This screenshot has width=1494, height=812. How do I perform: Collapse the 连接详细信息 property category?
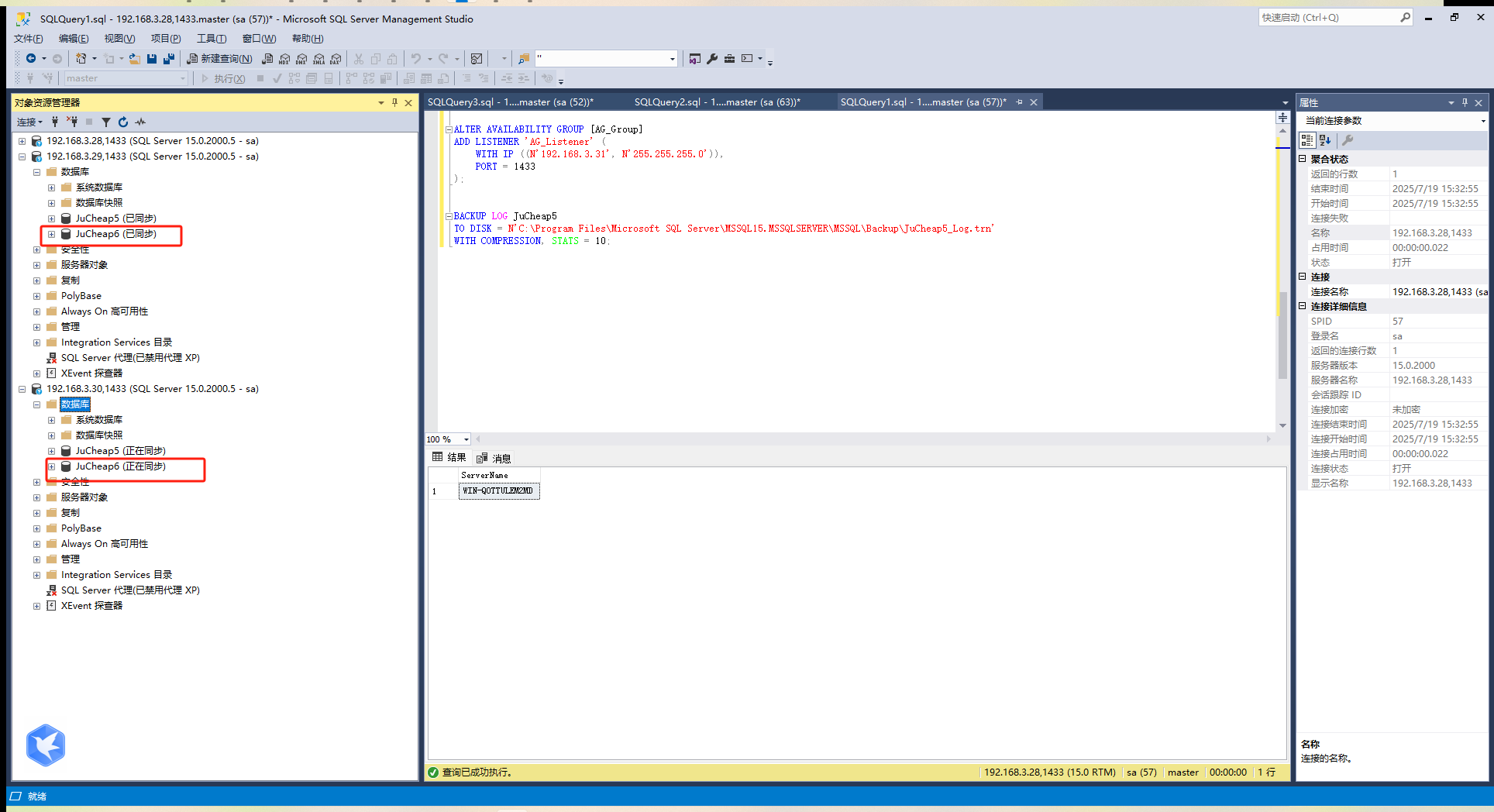click(1303, 306)
